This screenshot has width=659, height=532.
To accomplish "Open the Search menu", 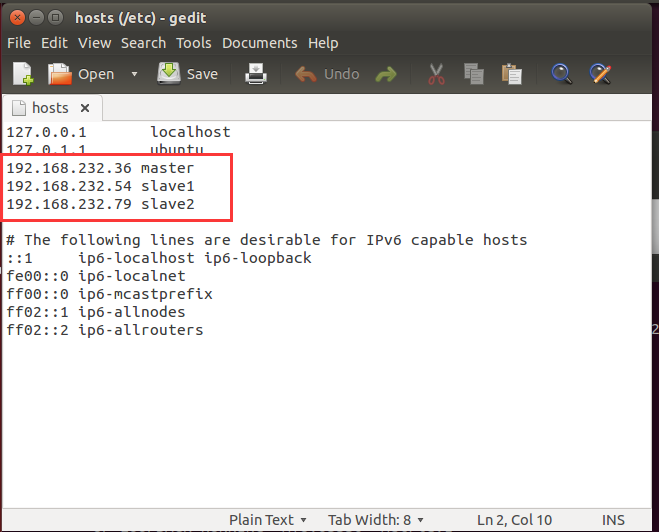I will coord(143,43).
